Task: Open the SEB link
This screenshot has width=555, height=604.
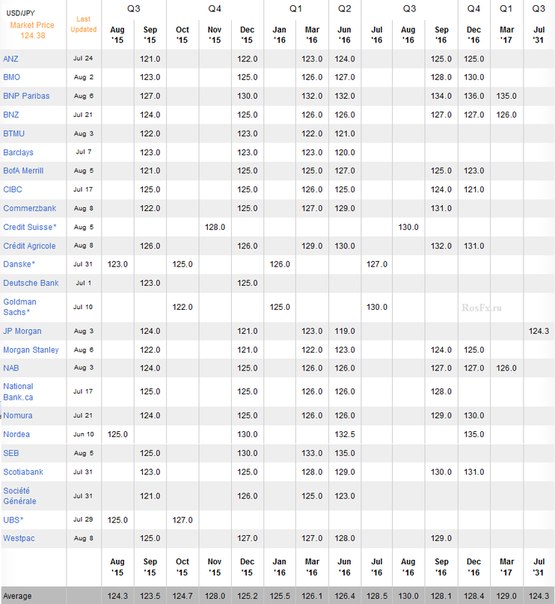Action: coord(11,453)
